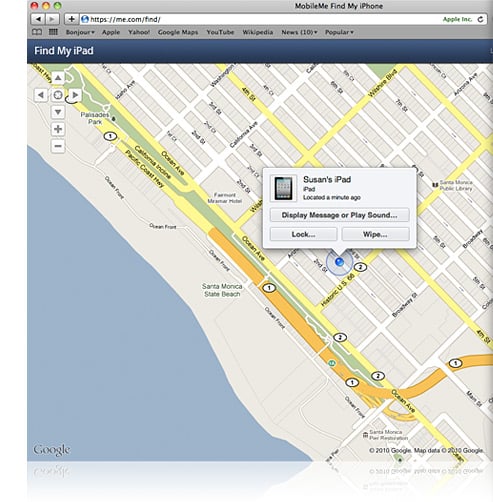The image size is (493, 502).
Task: Click the iPad thumbnail in the popup
Action: [x=283, y=188]
